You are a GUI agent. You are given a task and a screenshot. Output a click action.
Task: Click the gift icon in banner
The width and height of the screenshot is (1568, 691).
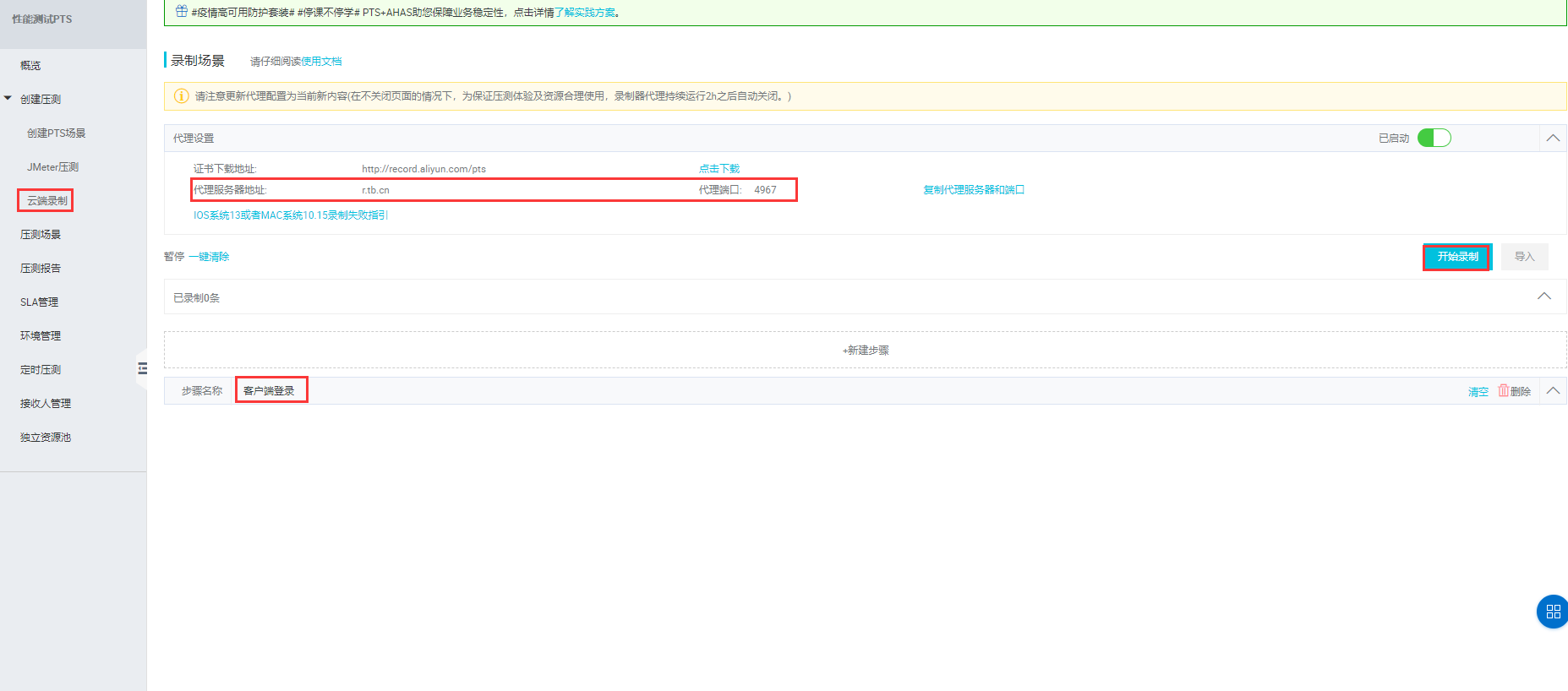181,12
